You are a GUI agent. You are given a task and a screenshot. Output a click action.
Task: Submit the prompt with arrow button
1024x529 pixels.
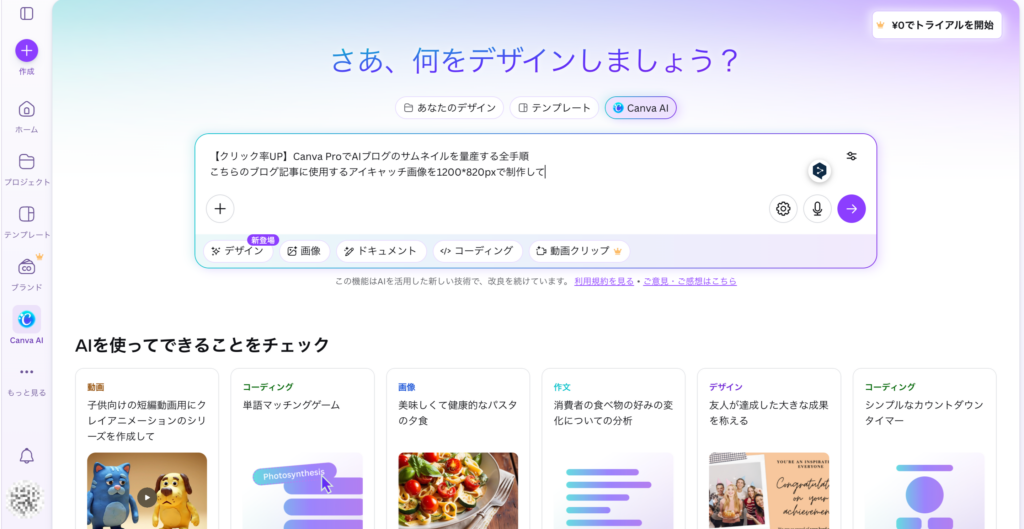point(851,209)
